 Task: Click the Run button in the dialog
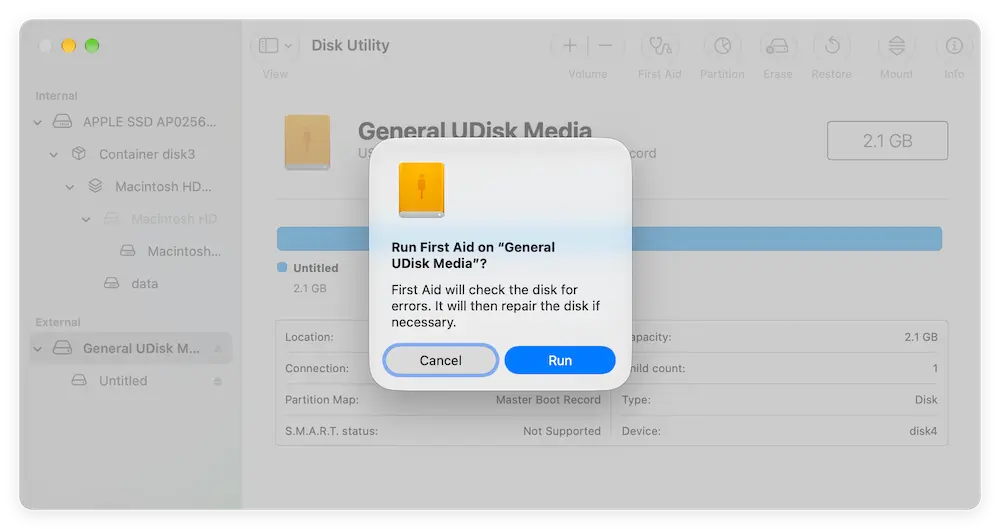pyautogui.click(x=559, y=360)
